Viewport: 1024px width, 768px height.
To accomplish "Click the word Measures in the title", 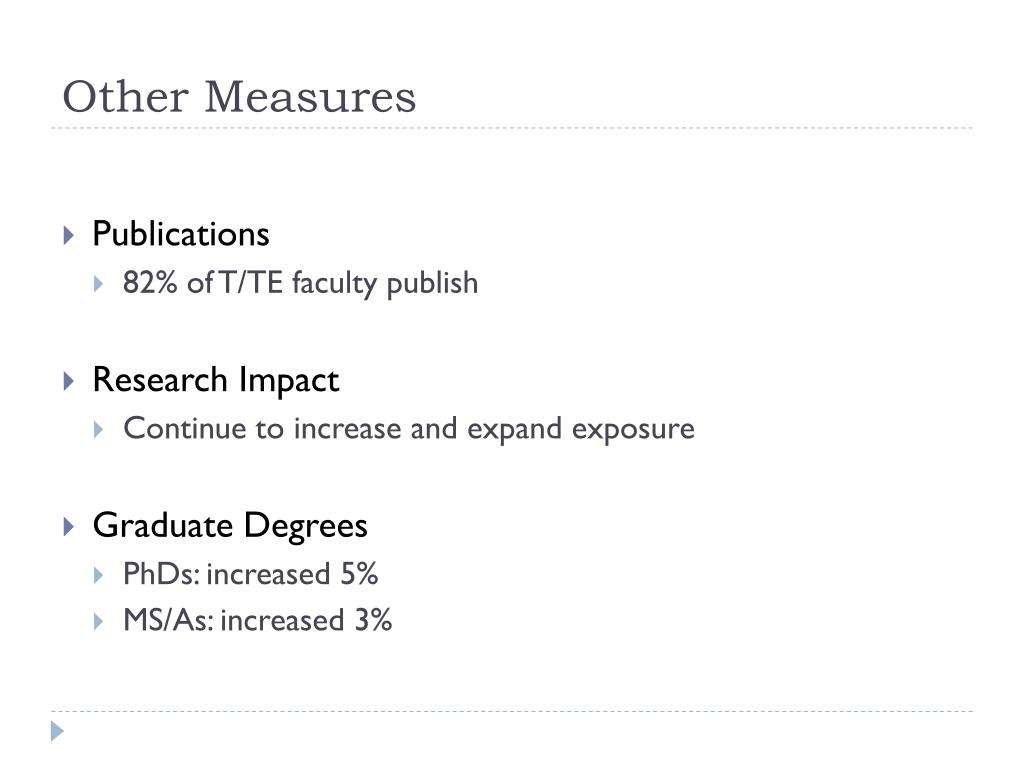I will tap(310, 97).
